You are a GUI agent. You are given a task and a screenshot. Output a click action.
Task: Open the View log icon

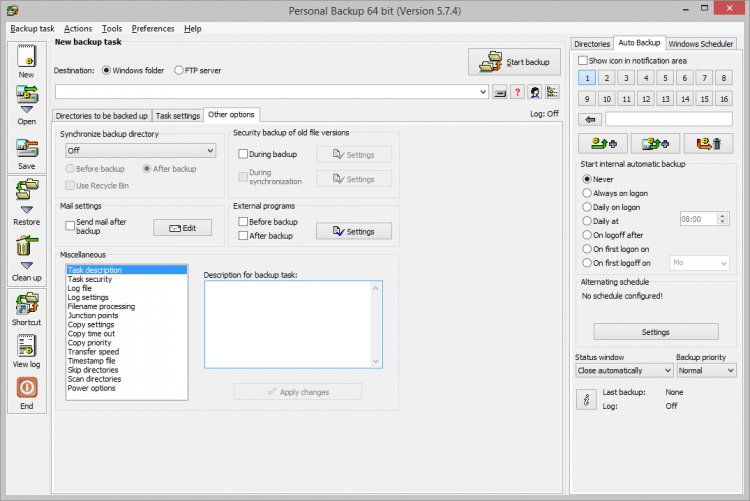27,345
